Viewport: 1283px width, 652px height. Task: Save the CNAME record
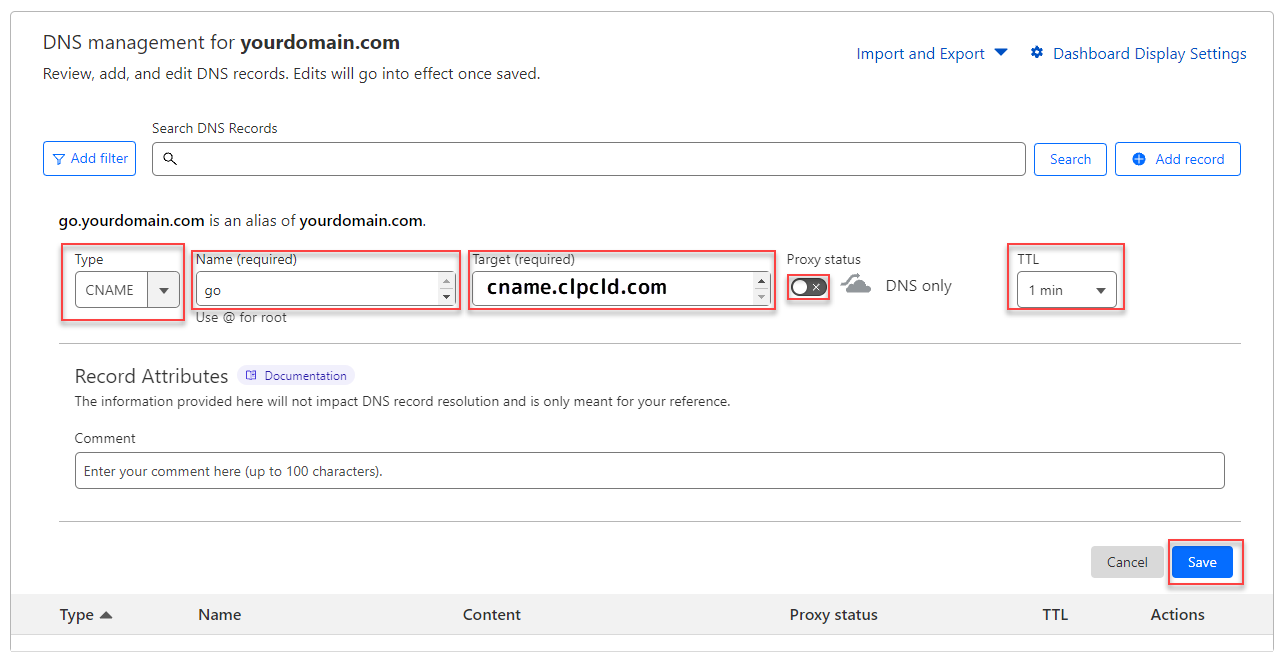1201,561
